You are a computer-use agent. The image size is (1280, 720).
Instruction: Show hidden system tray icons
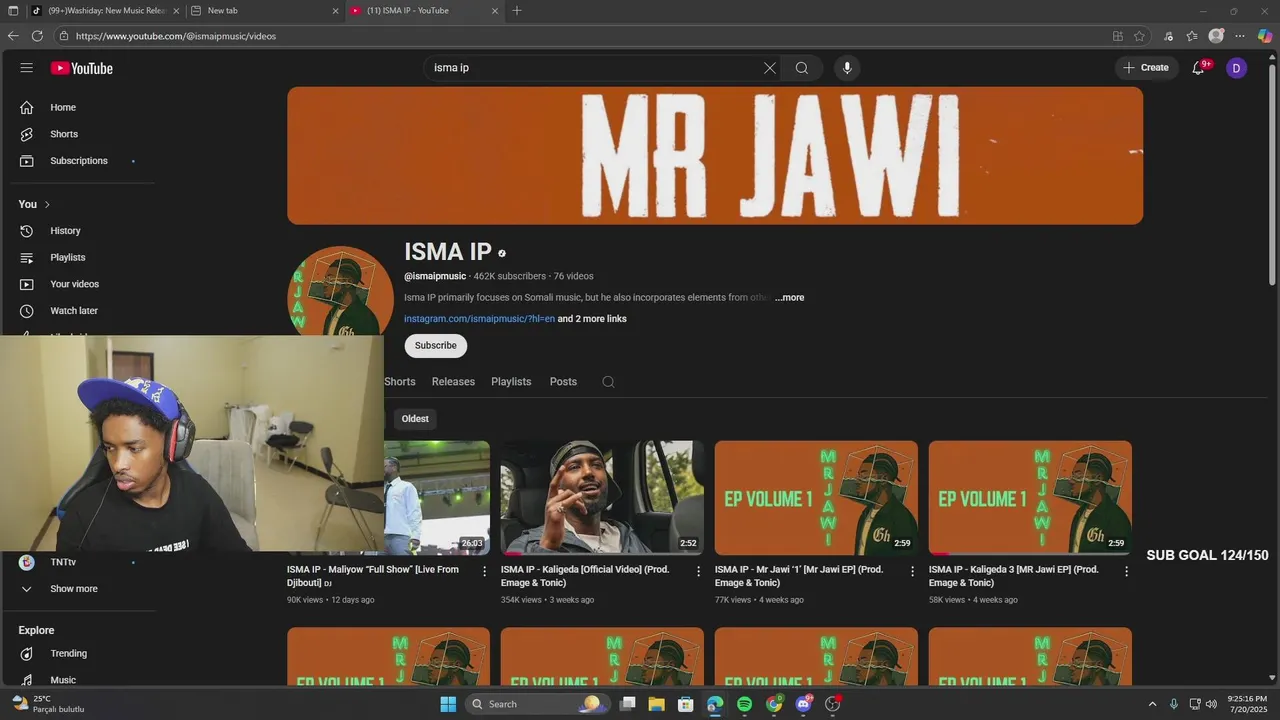click(1152, 704)
